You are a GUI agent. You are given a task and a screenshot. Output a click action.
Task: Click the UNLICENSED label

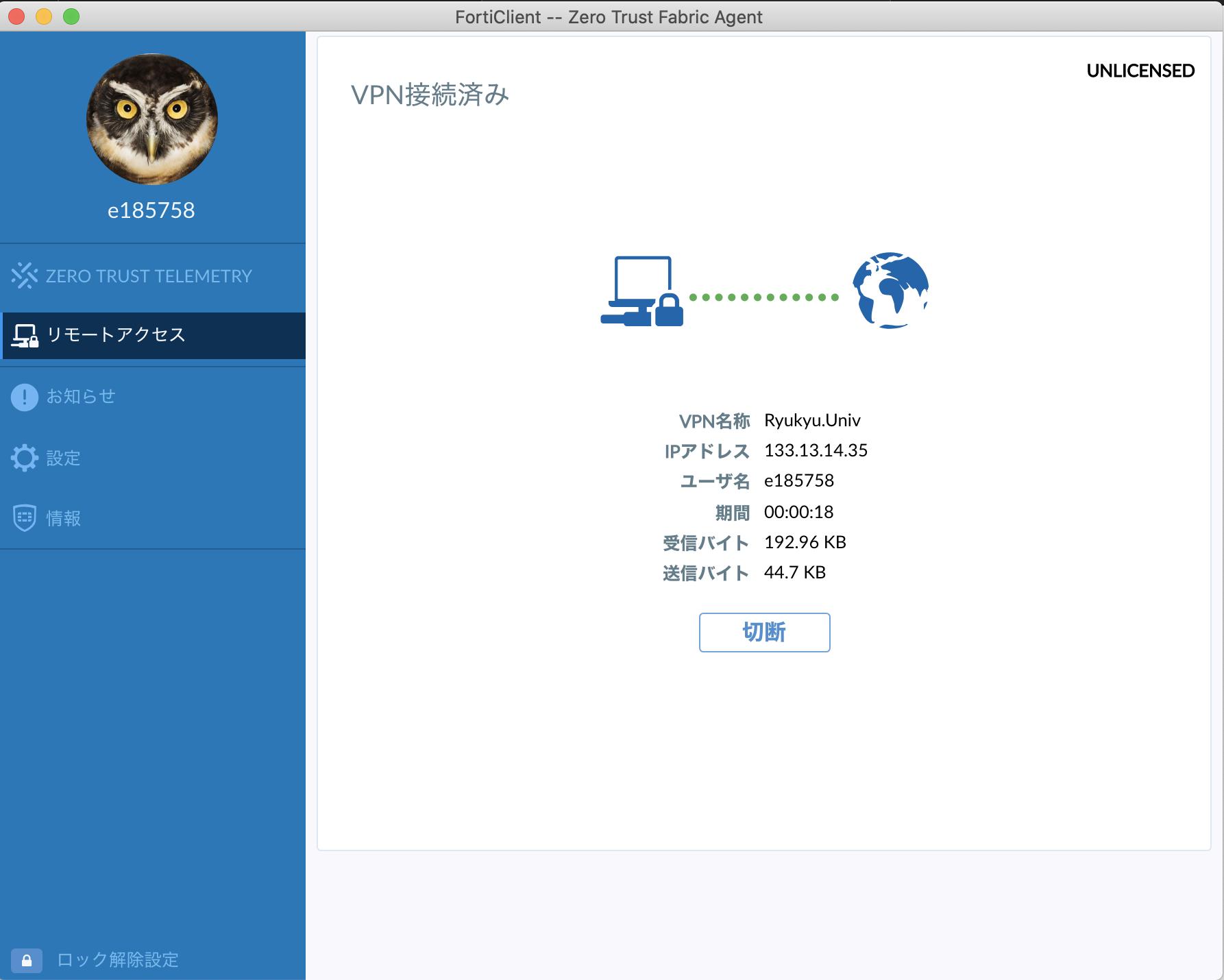(1140, 71)
